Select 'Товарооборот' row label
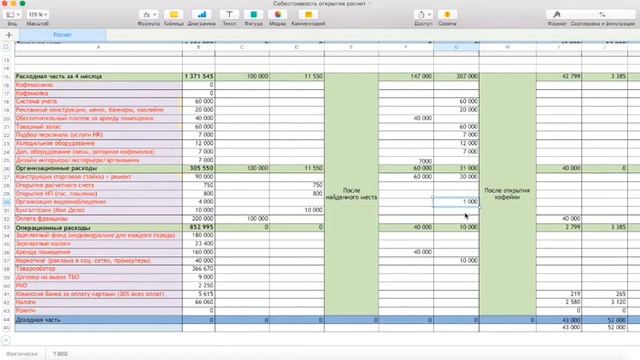 [98, 269]
